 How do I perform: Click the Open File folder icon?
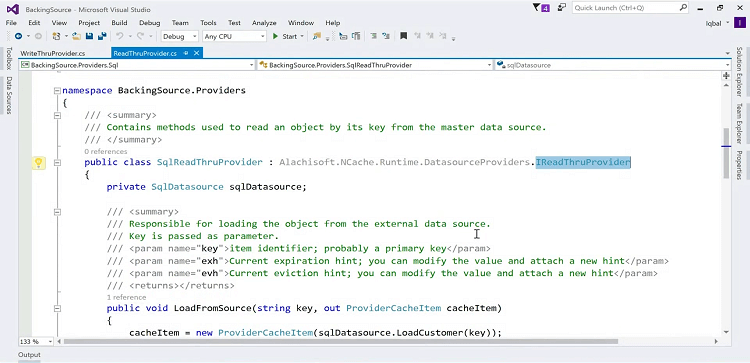77,36
